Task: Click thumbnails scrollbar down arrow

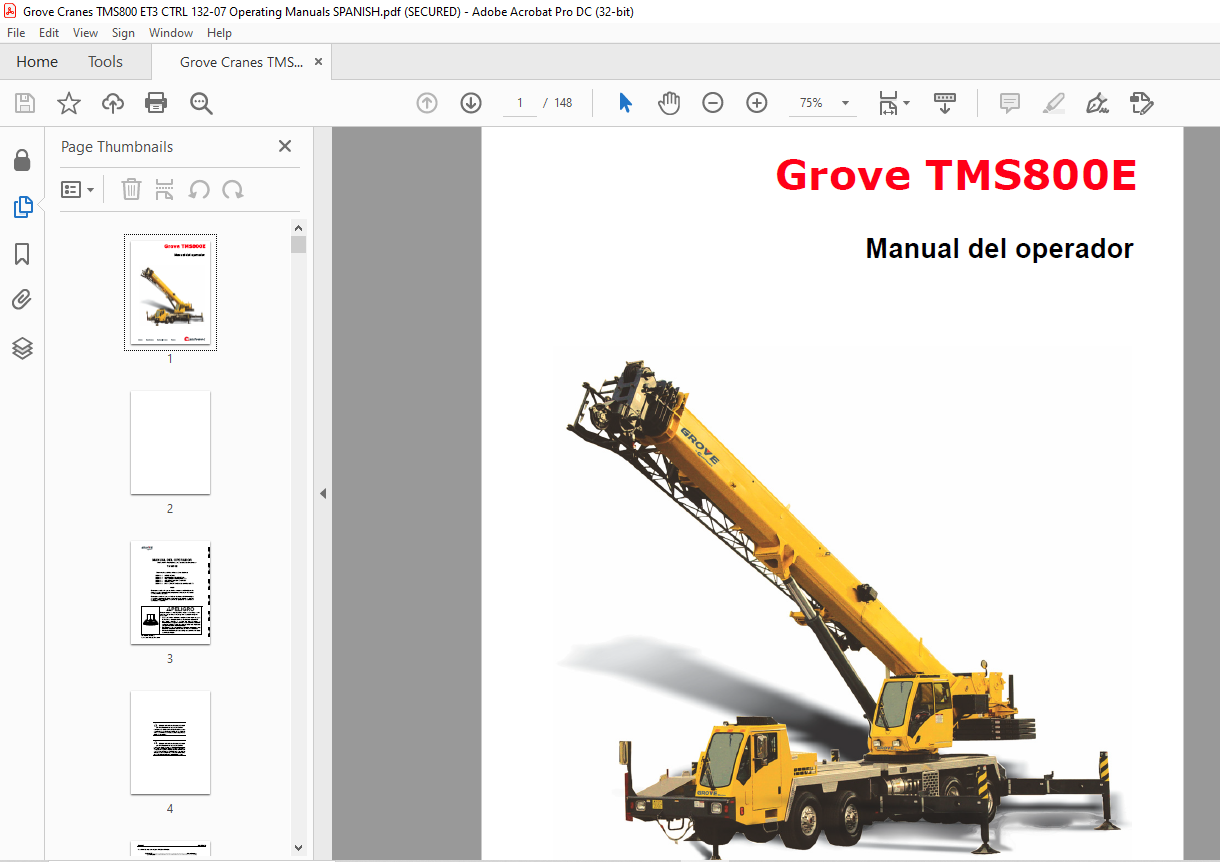Action: 298,848
